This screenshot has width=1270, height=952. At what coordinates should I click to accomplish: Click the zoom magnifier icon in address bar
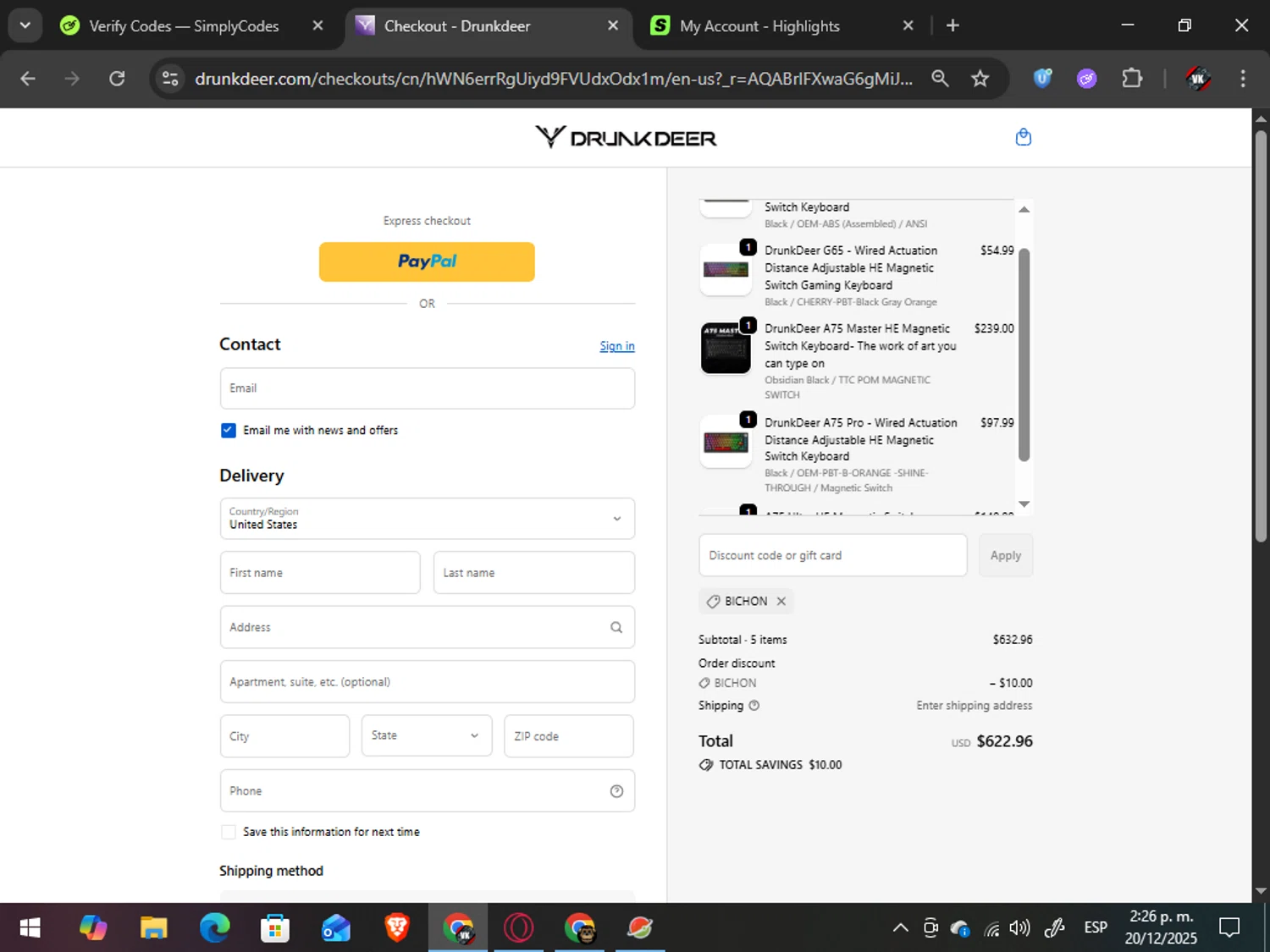(x=940, y=79)
